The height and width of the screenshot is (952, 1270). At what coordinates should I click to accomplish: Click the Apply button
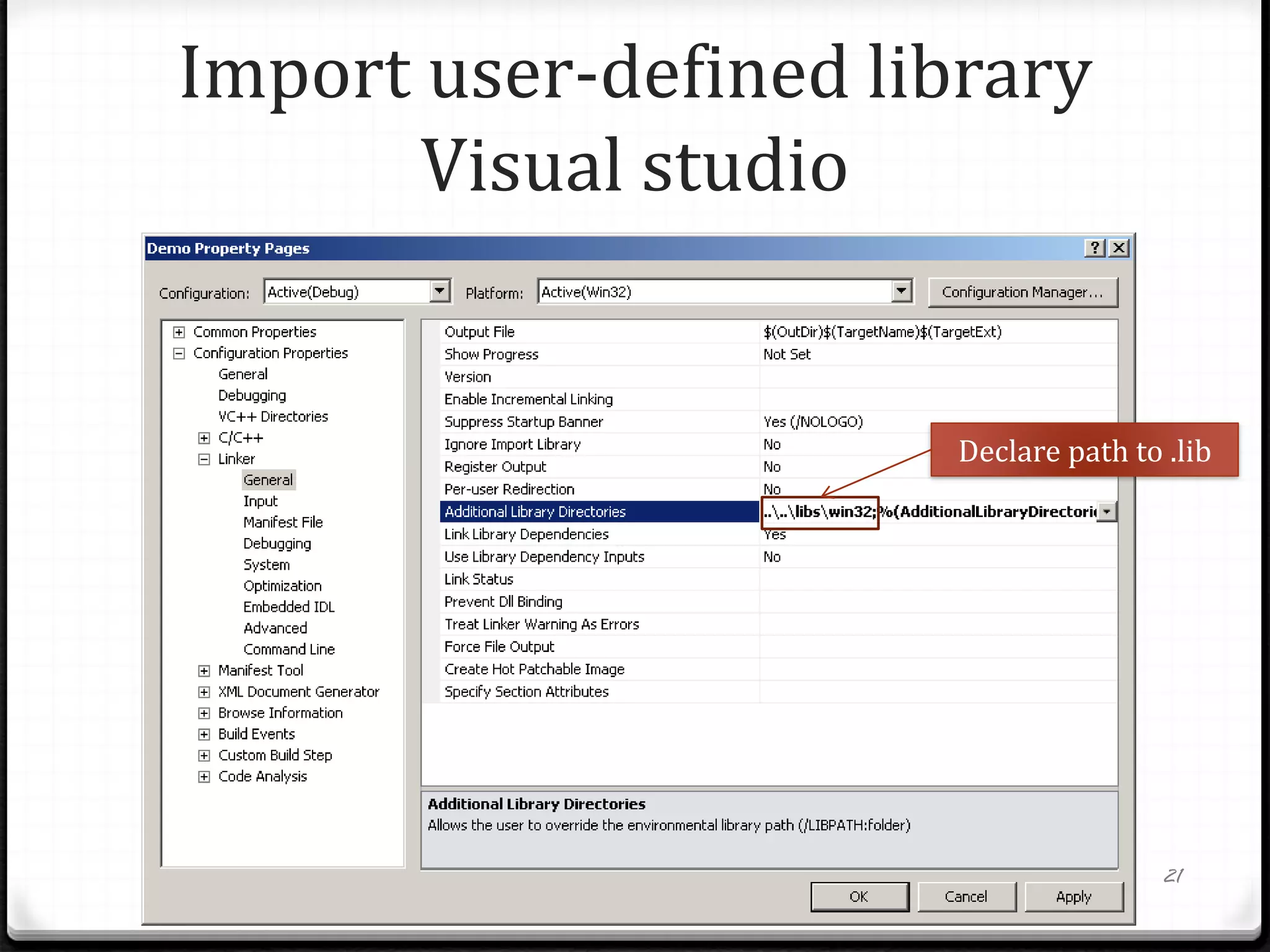(x=1073, y=897)
